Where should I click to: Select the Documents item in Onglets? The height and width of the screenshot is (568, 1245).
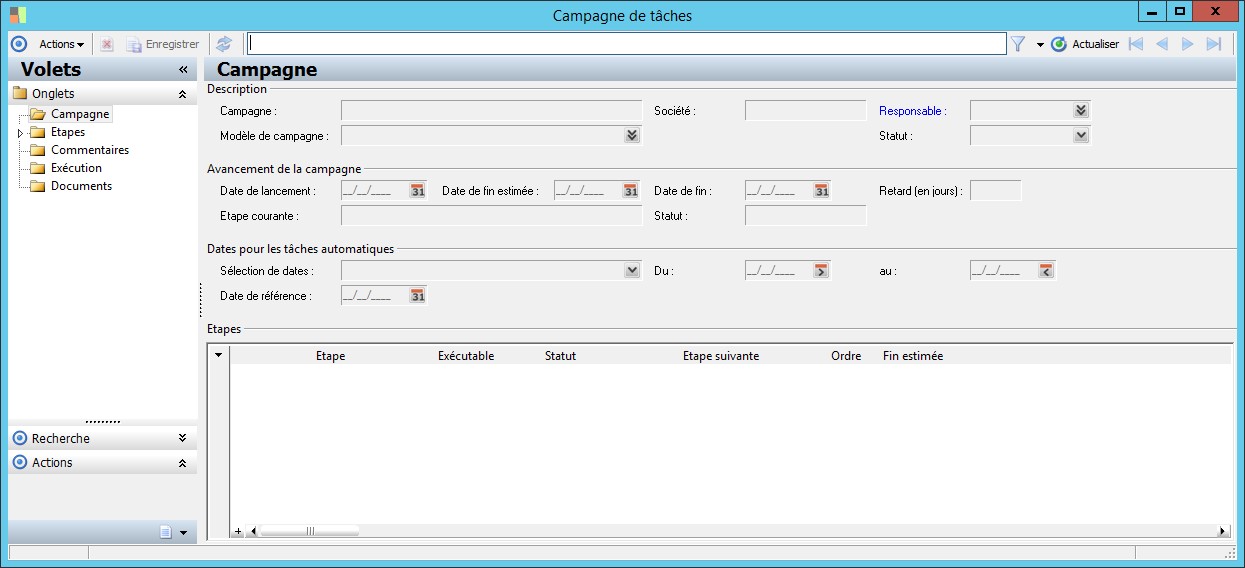click(x=81, y=186)
